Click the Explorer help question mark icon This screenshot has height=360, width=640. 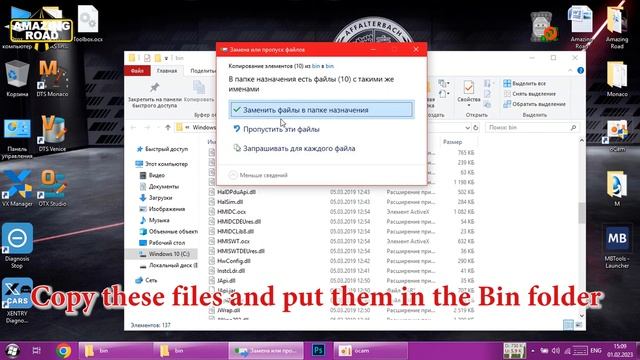tap(580, 71)
